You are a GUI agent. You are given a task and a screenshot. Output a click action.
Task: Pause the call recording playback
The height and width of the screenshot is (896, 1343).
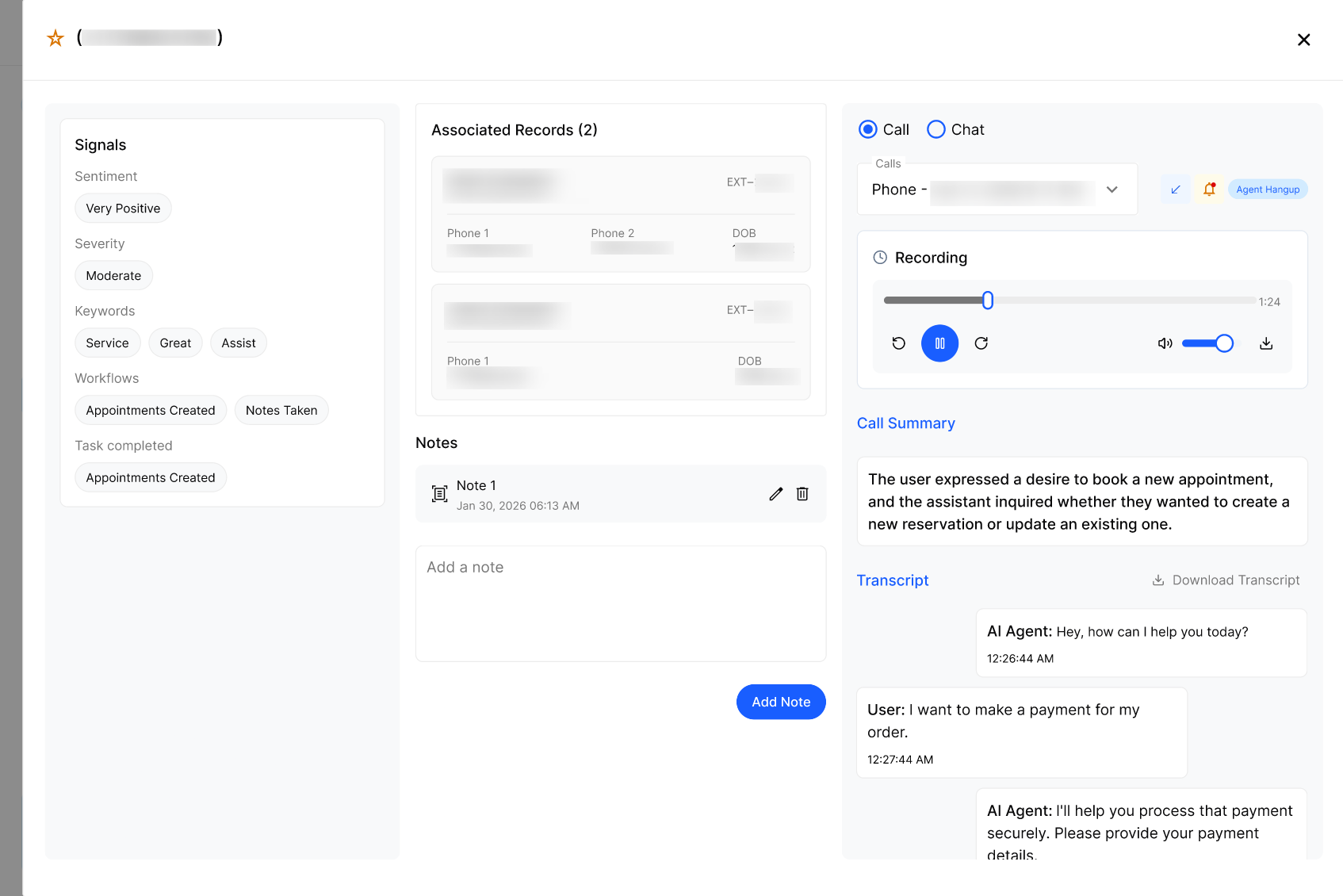tap(939, 343)
